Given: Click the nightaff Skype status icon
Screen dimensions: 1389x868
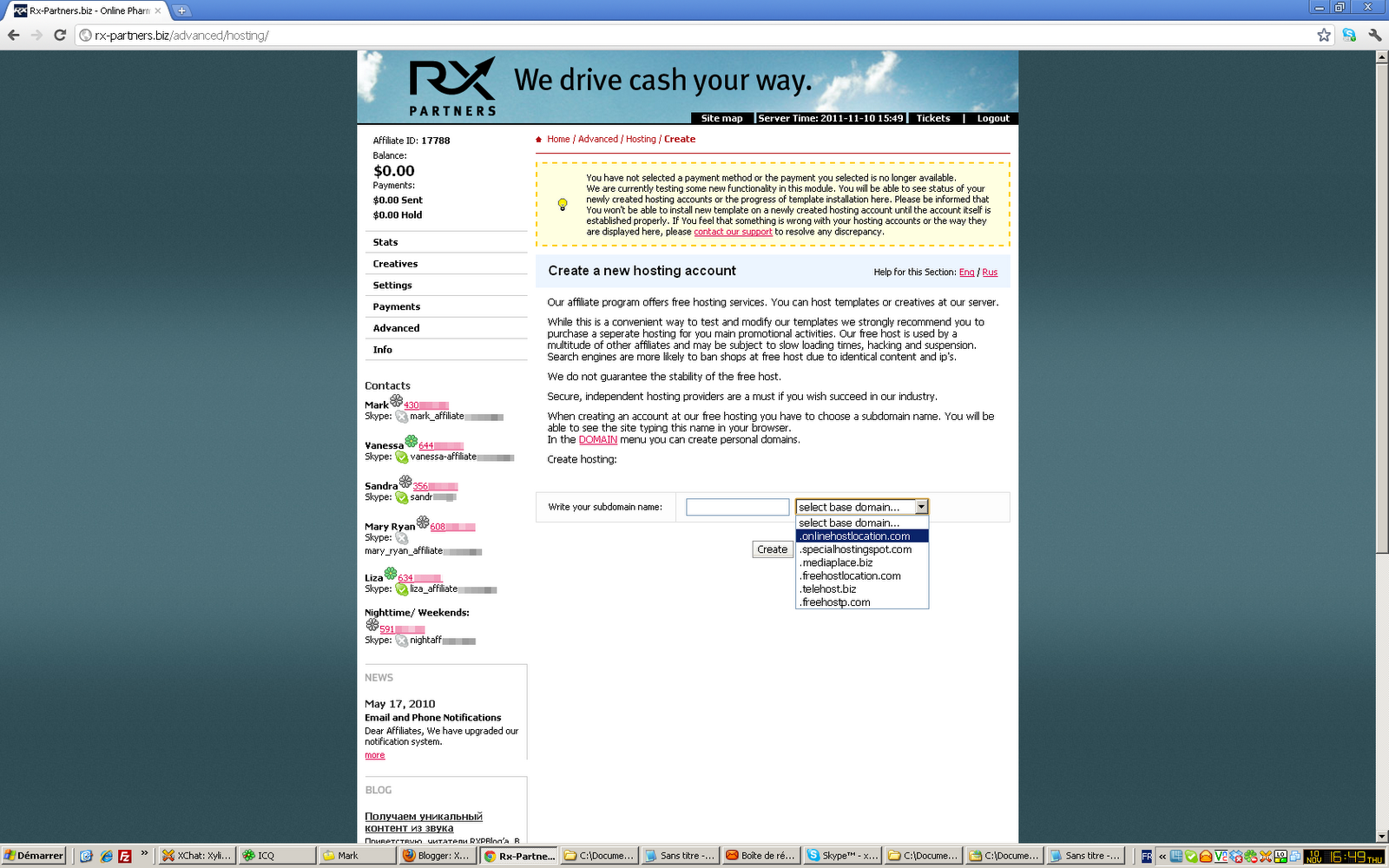Looking at the screenshot, I should tap(402, 641).
